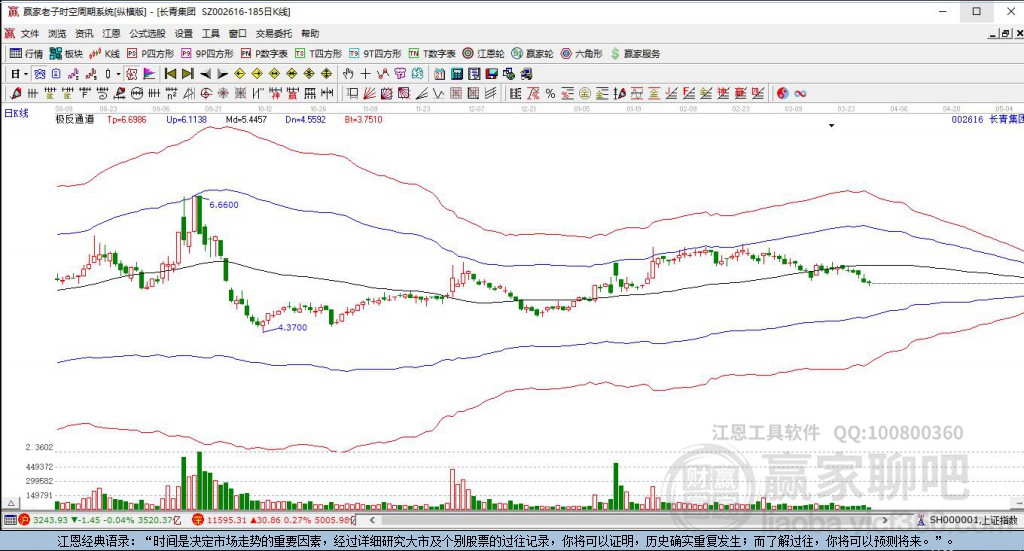Expand the dropdown beside the 0 icon

point(118,74)
